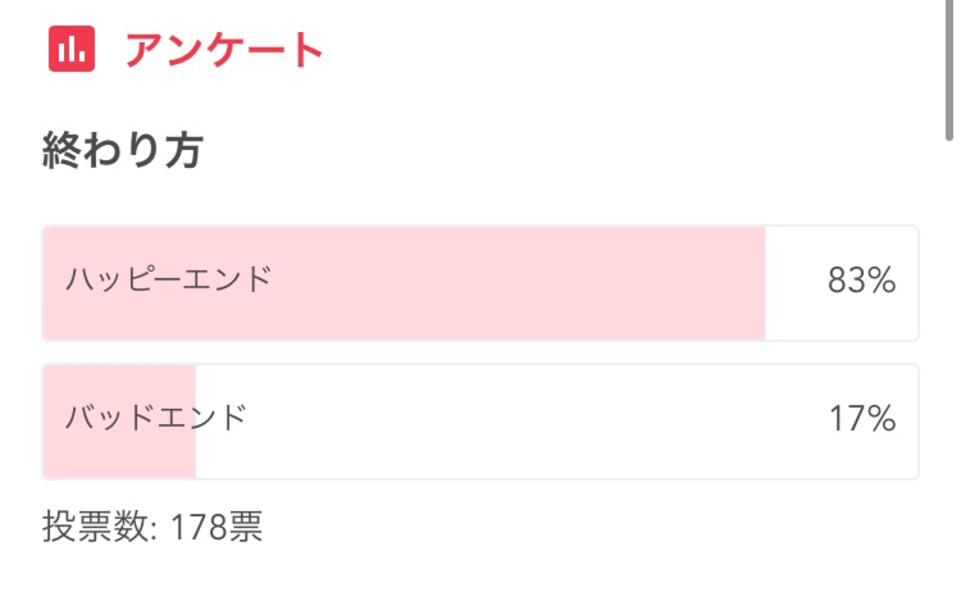
Task: Click the ハッピーエンド label text
Action: (x=168, y=280)
